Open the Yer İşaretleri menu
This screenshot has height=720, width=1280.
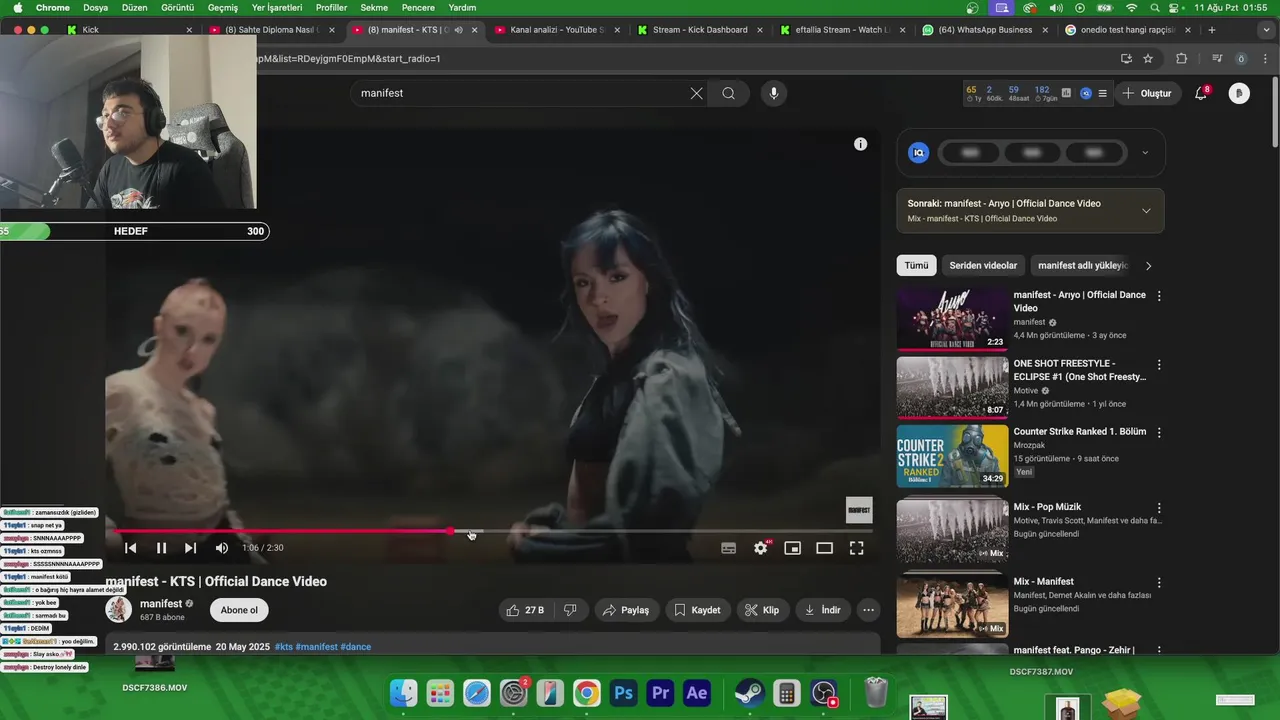pyautogui.click(x=277, y=7)
